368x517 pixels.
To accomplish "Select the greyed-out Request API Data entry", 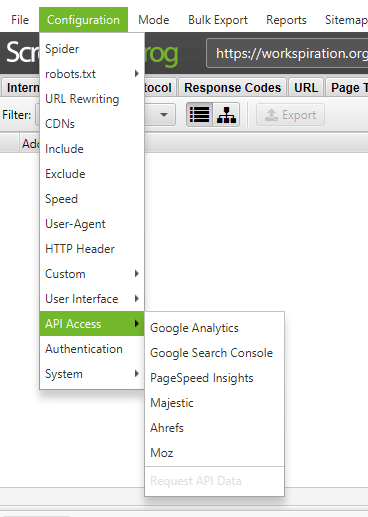I will (x=214, y=481).
